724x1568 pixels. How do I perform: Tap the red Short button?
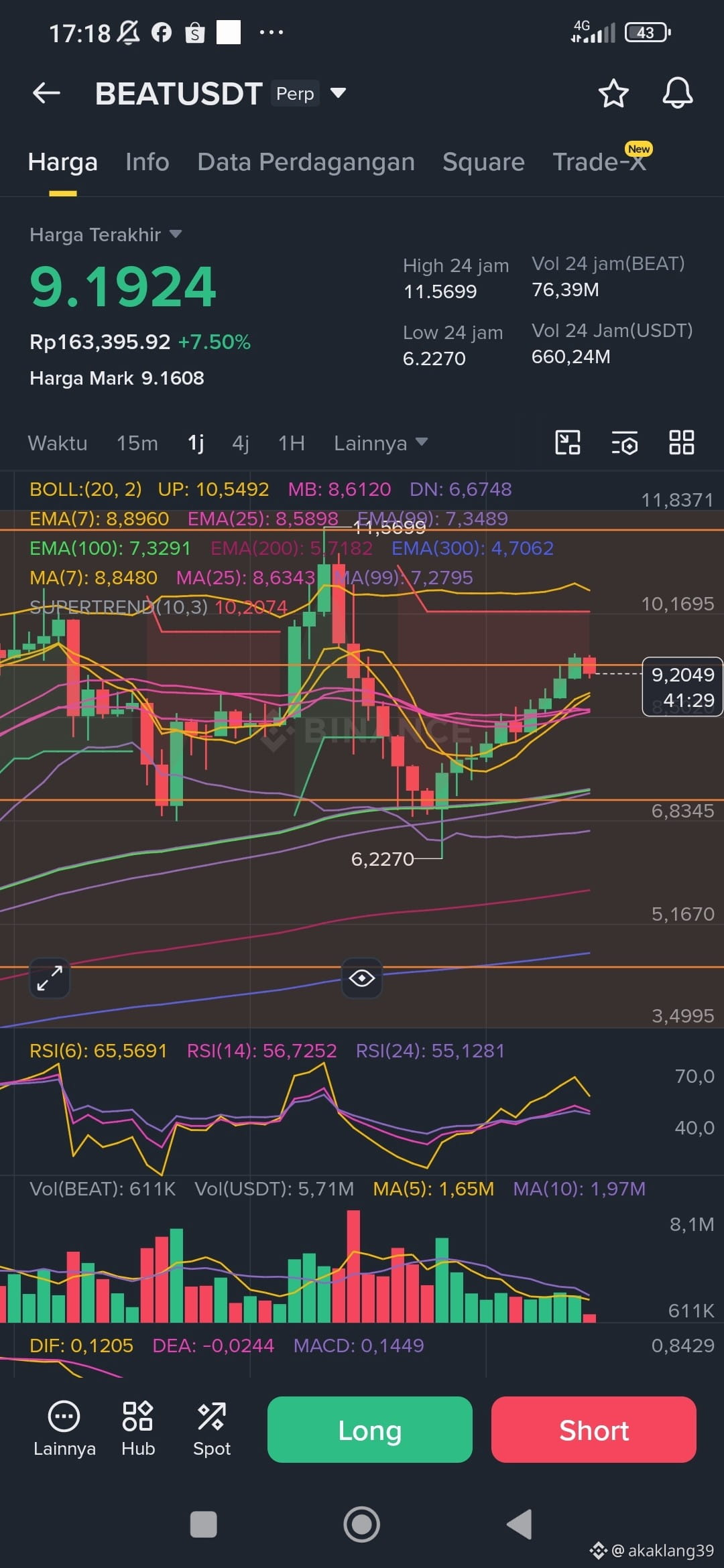(x=594, y=1429)
